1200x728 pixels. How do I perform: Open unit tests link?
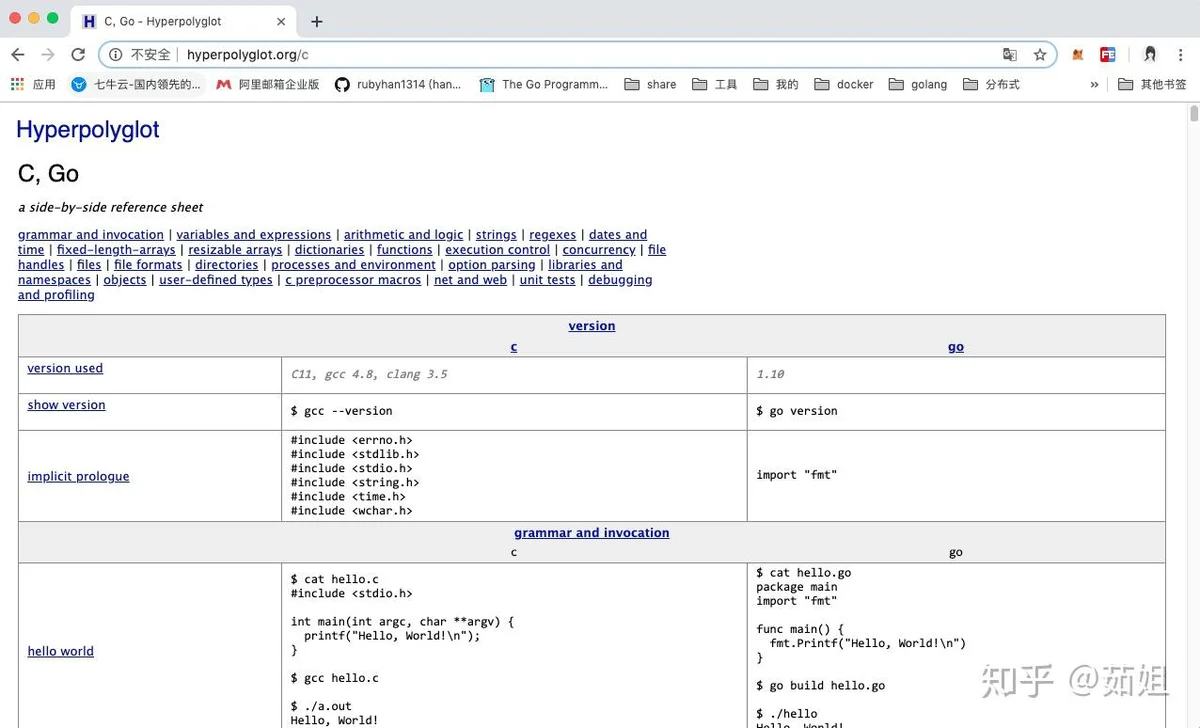(548, 280)
